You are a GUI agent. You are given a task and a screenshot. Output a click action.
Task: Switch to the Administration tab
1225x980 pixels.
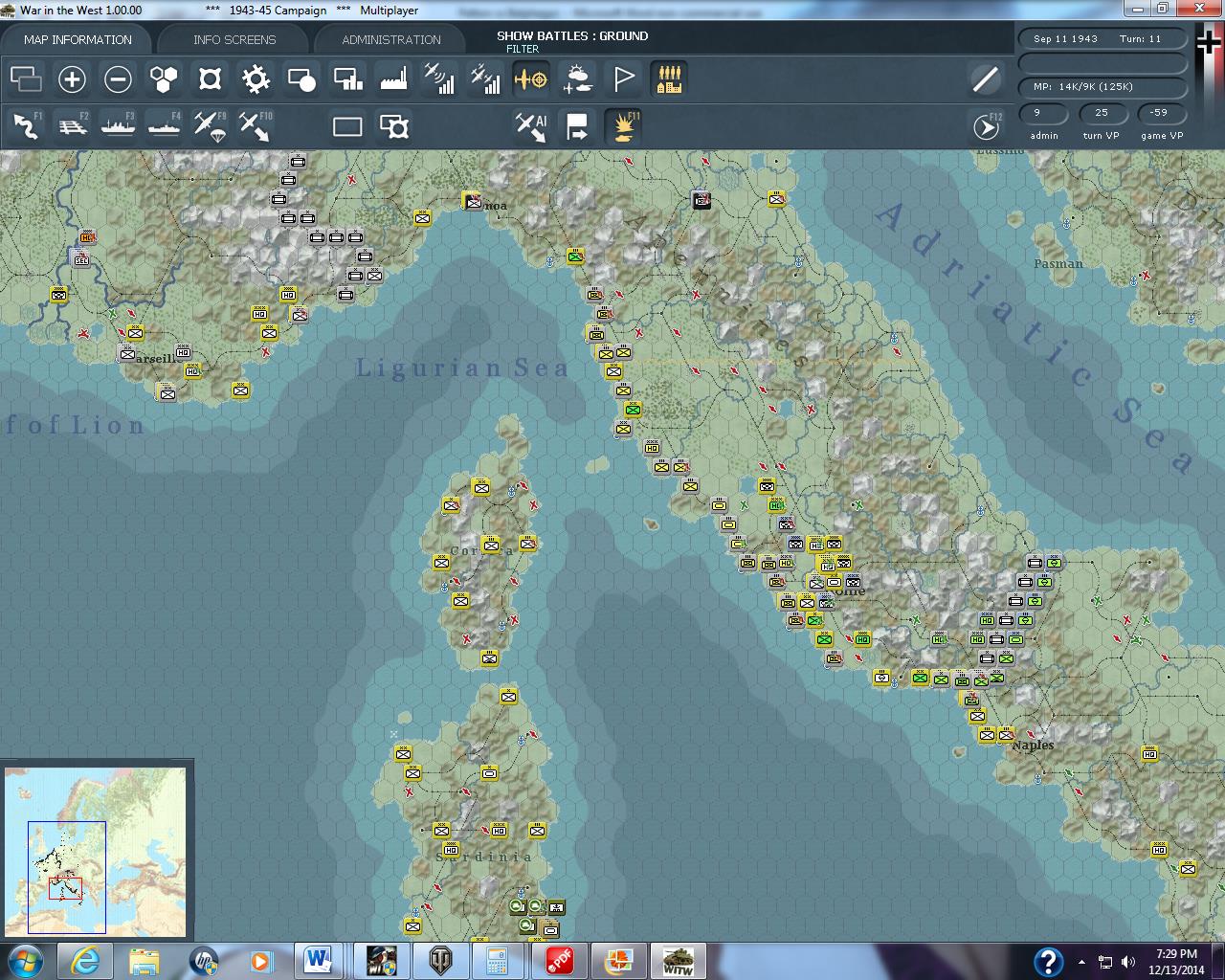[391, 39]
